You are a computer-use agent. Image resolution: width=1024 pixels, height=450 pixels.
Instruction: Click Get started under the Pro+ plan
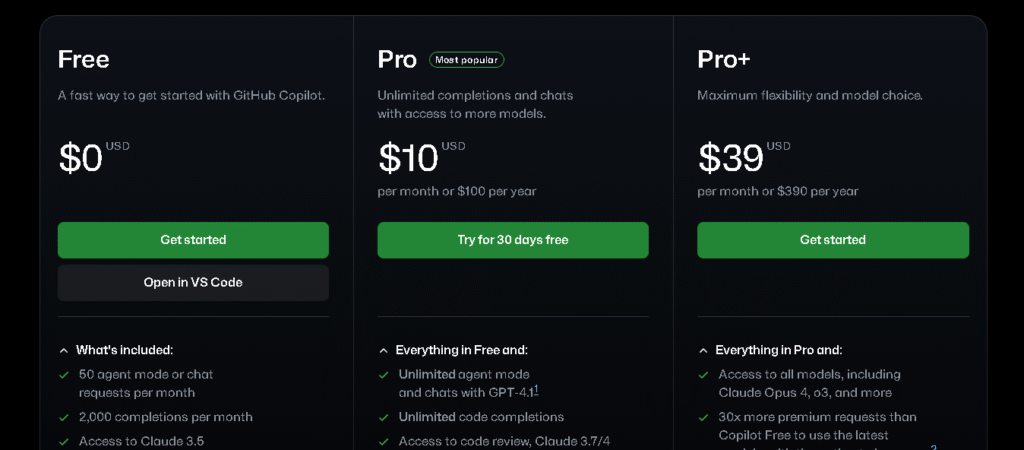pyautogui.click(x=833, y=240)
